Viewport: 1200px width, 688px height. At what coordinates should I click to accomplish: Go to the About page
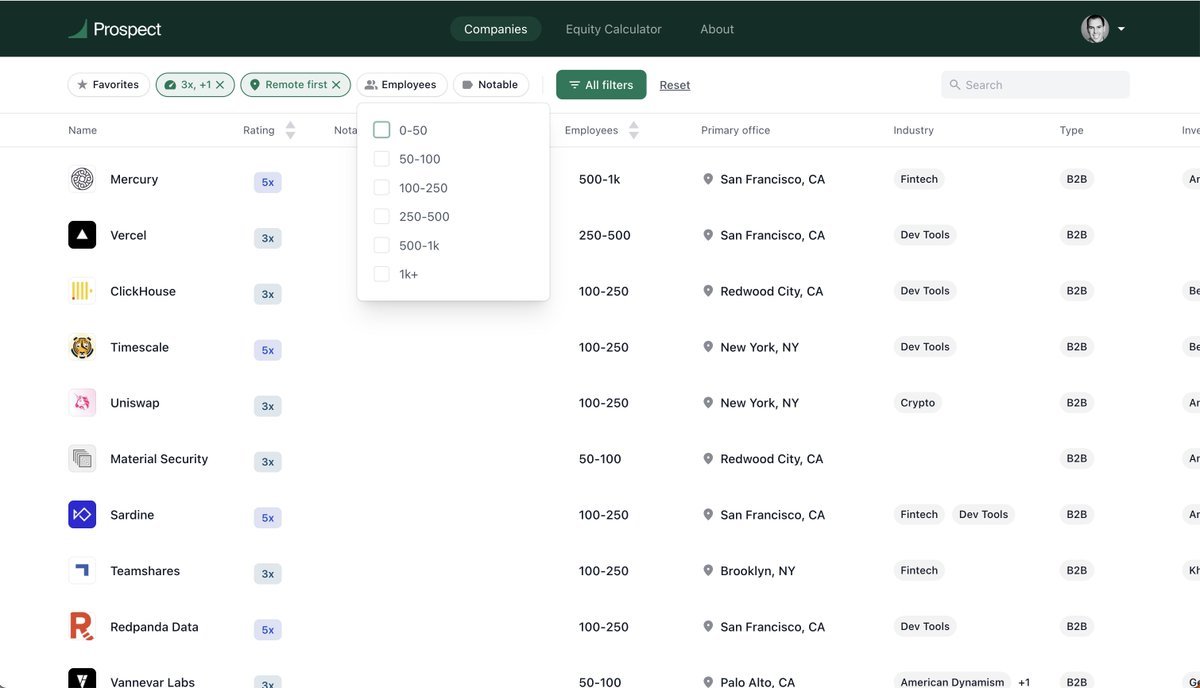tap(717, 29)
